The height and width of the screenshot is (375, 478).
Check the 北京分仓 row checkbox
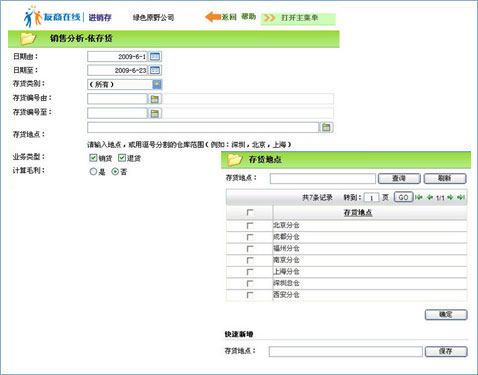point(250,226)
